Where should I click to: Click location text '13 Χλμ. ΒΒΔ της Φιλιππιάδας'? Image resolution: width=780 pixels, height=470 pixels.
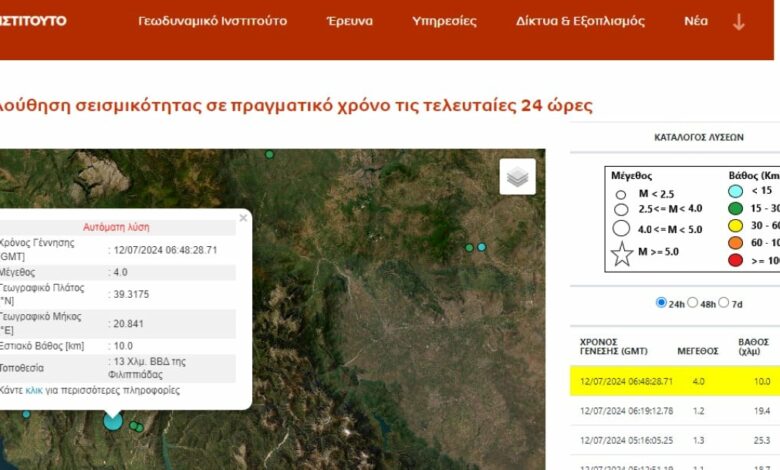(x=147, y=368)
